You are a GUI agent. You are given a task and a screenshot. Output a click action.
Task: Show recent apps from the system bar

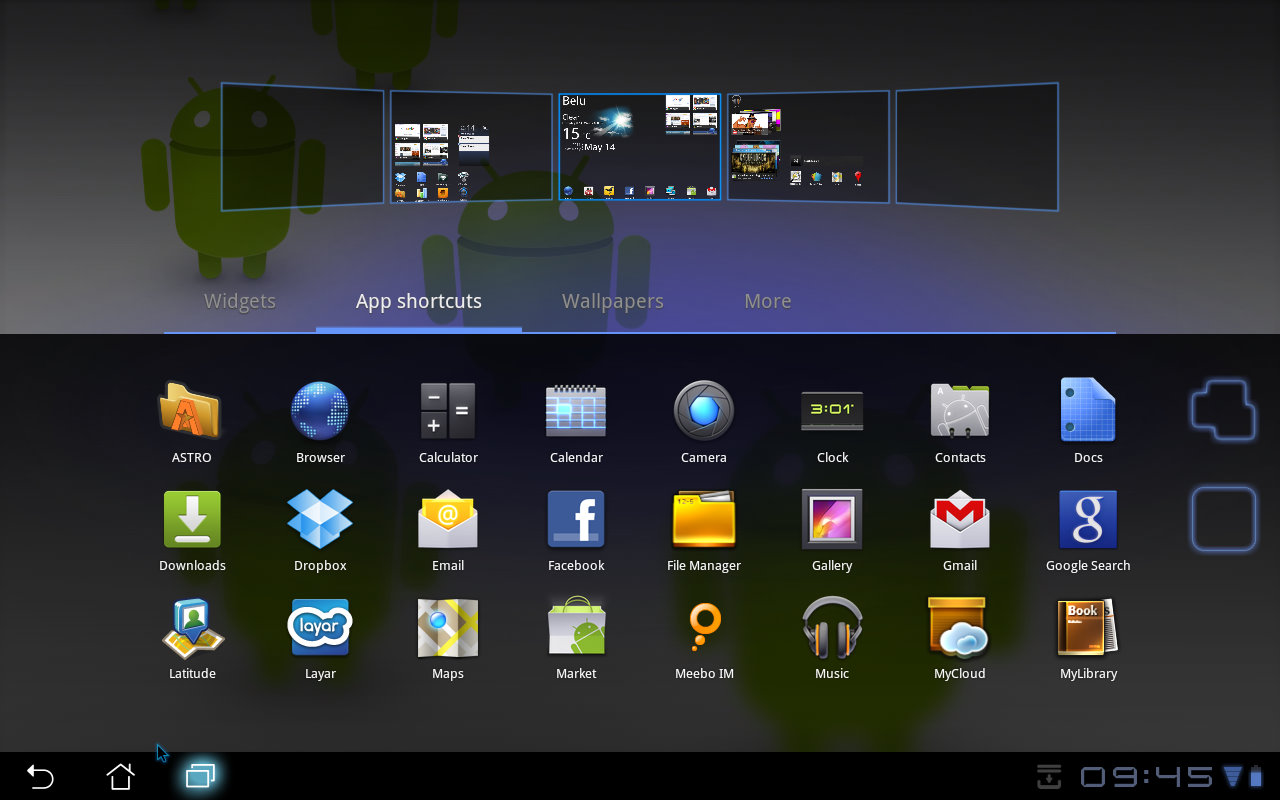200,776
